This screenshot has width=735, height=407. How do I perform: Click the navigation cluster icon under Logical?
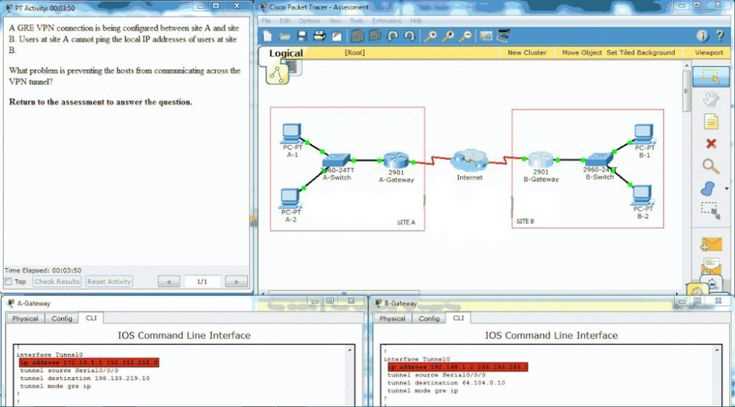278,74
